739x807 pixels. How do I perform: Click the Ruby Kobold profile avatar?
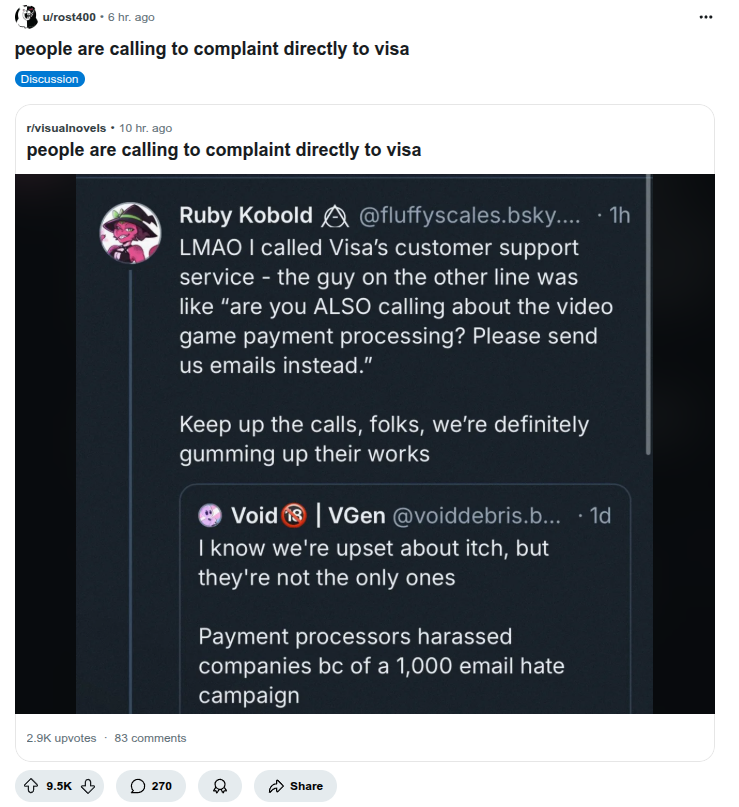(130, 233)
